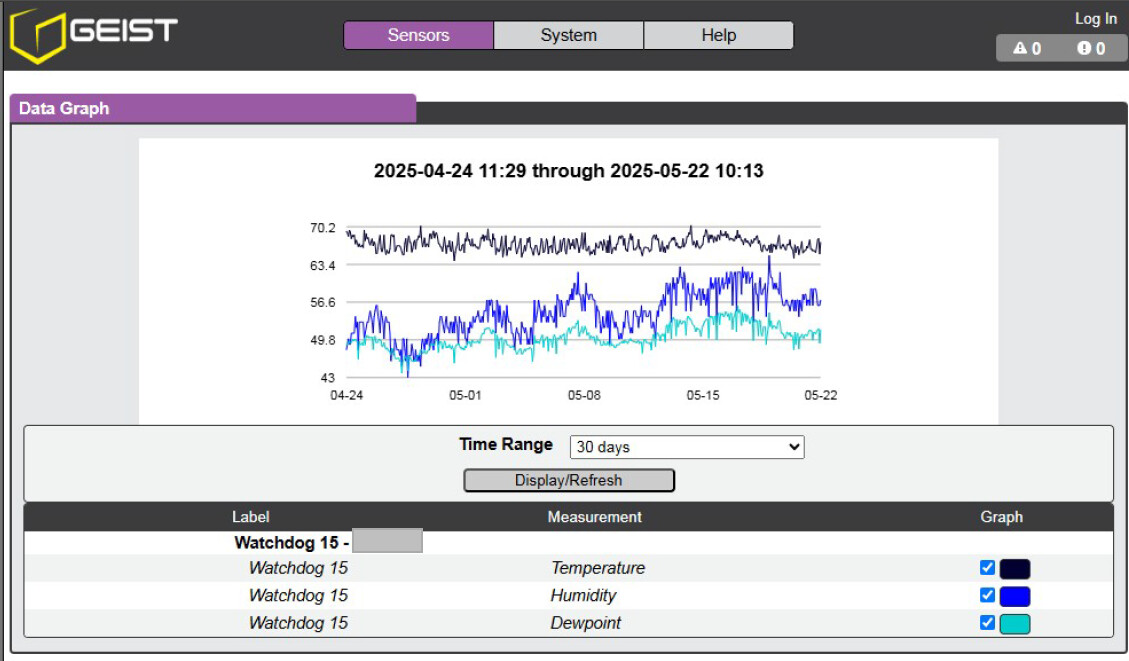Switch to the System tab
Viewport: 1129px width, 661px height.
(x=568, y=35)
